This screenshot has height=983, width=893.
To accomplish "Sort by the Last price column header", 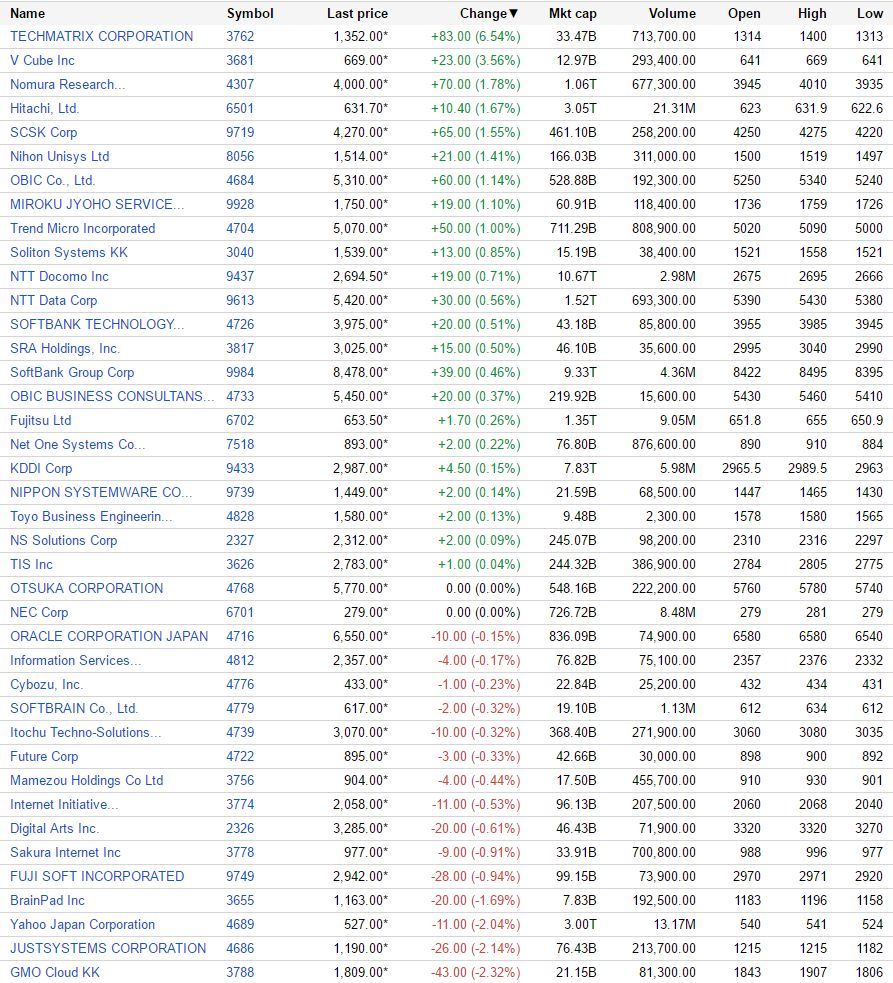I will [x=357, y=13].
